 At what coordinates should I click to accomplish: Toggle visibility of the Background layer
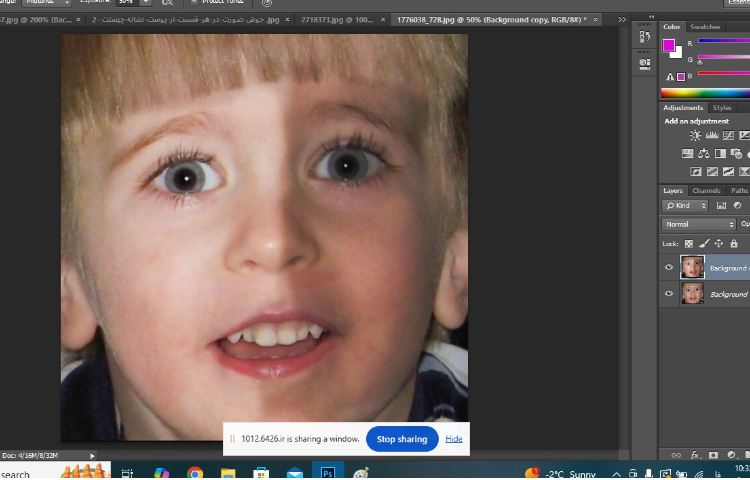(x=669, y=293)
